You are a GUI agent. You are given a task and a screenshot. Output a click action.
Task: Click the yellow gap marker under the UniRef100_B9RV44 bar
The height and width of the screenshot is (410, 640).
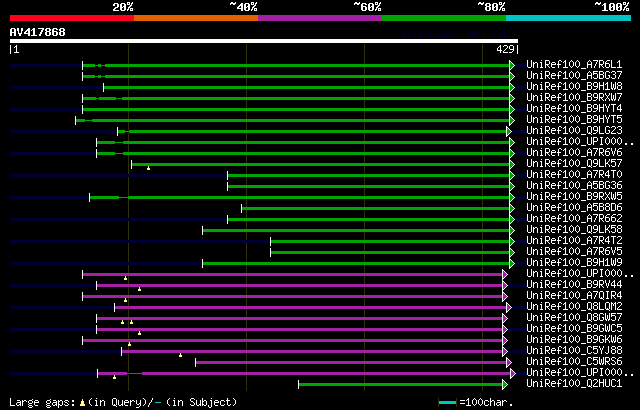[x=140, y=289]
